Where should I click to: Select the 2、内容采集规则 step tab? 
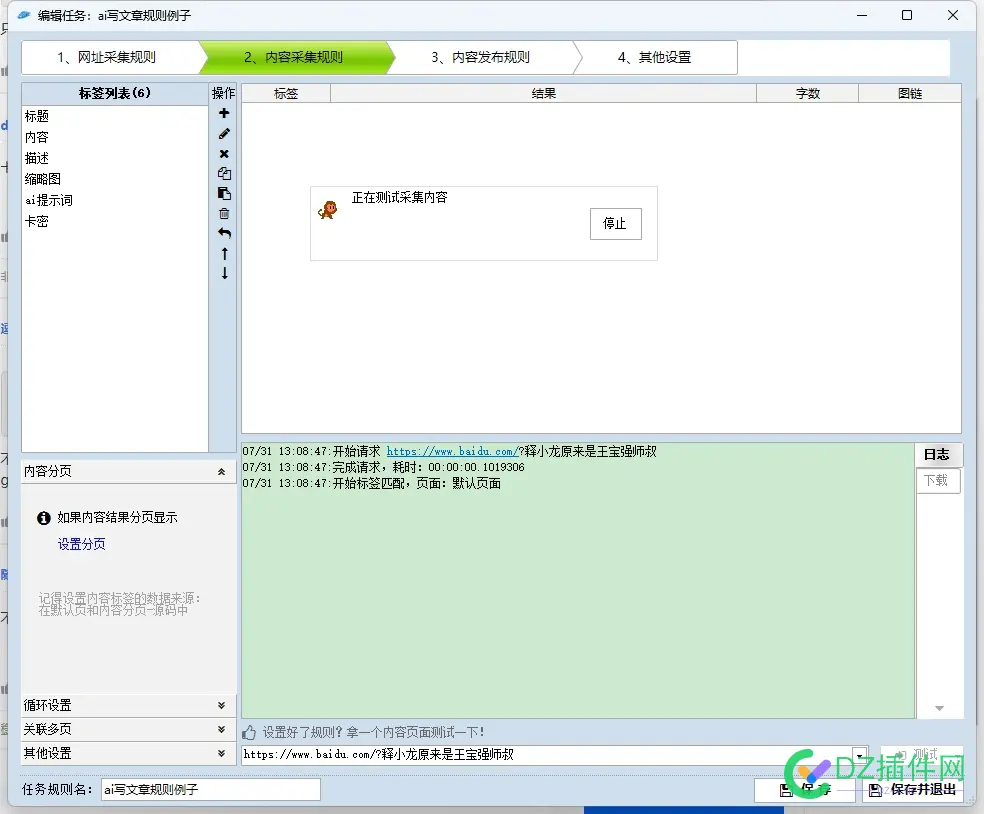click(294, 58)
